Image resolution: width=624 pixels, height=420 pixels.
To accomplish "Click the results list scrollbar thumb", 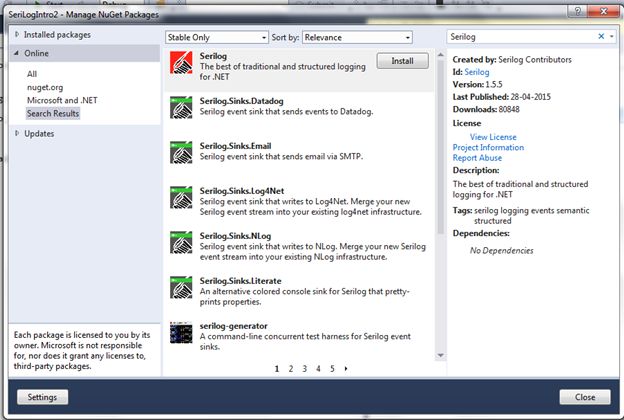I will coord(441,147).
